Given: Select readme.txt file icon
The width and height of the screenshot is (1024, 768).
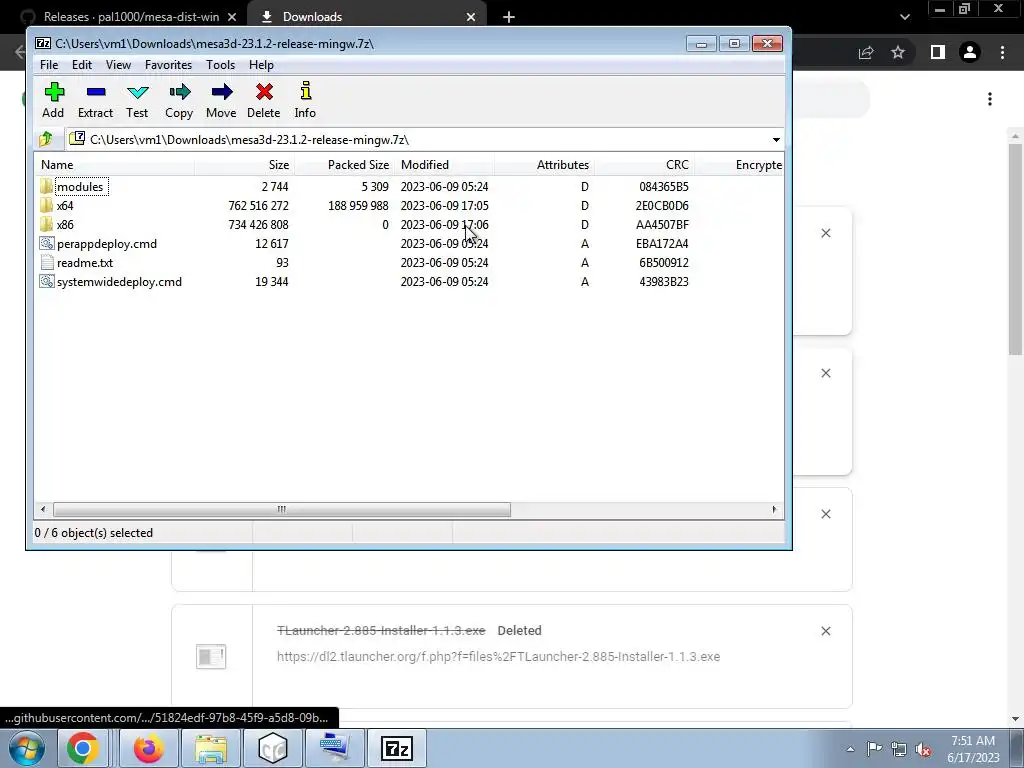Looking at the screenshot, I should tap(46, 263).
